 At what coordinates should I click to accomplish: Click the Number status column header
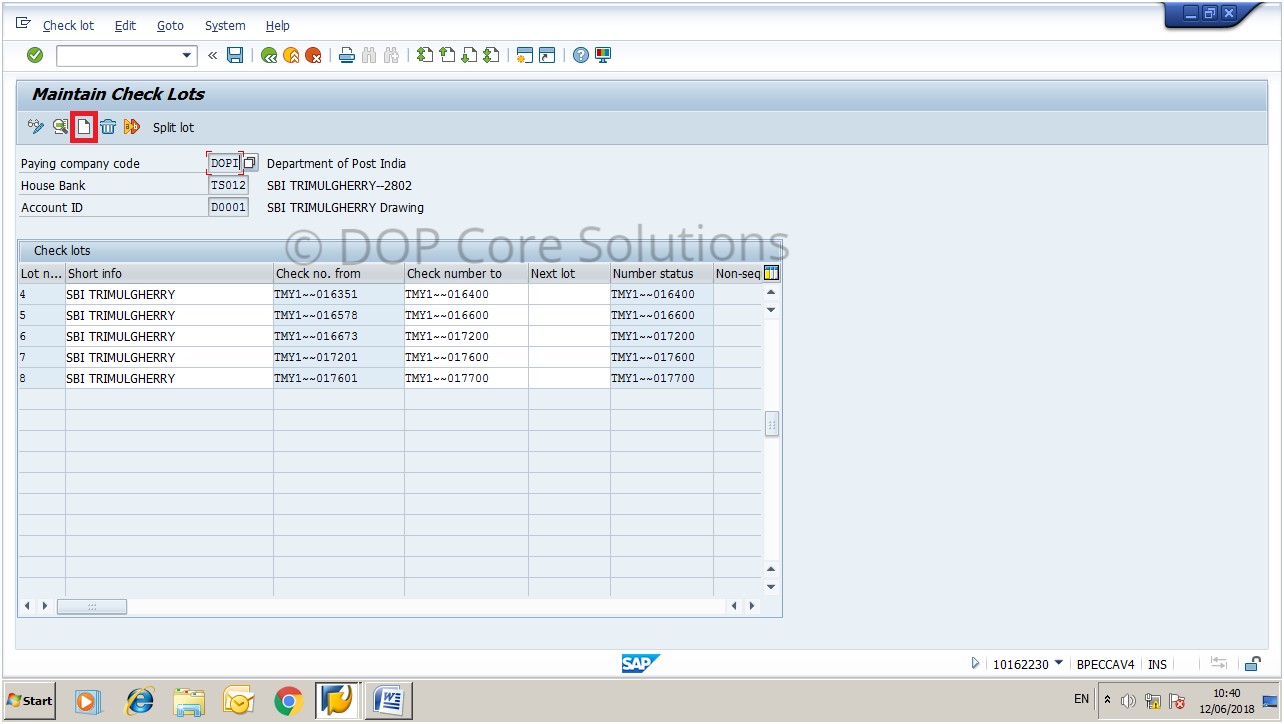[661, 273]
